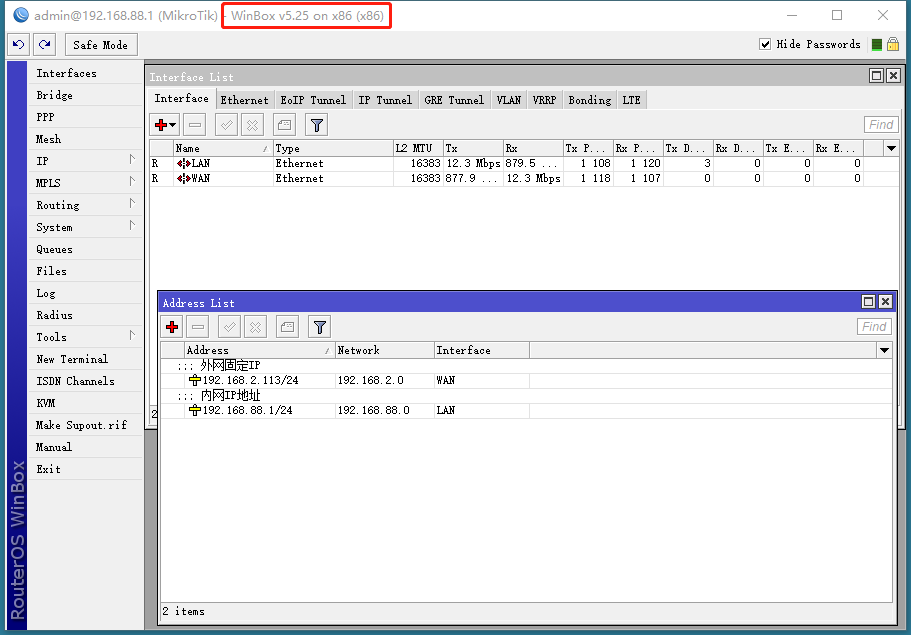The height and width of the screenshot is (635, 911).
Task: Open the KVM menu item
Action: coord(85,403)
